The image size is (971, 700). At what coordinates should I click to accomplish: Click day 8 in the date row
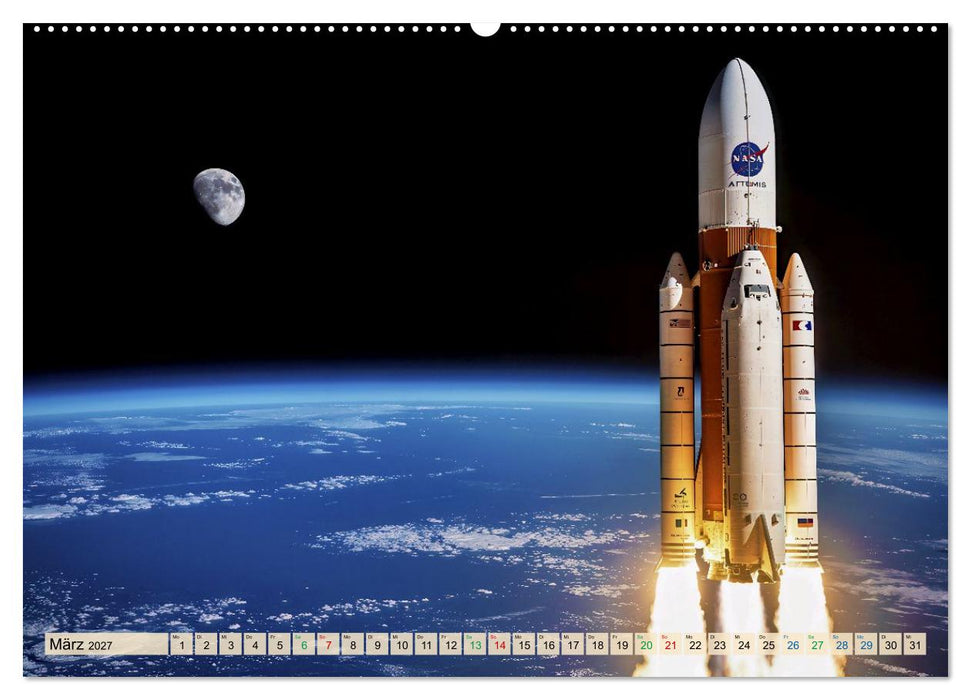pyautogui.click(x=352, y=644)
